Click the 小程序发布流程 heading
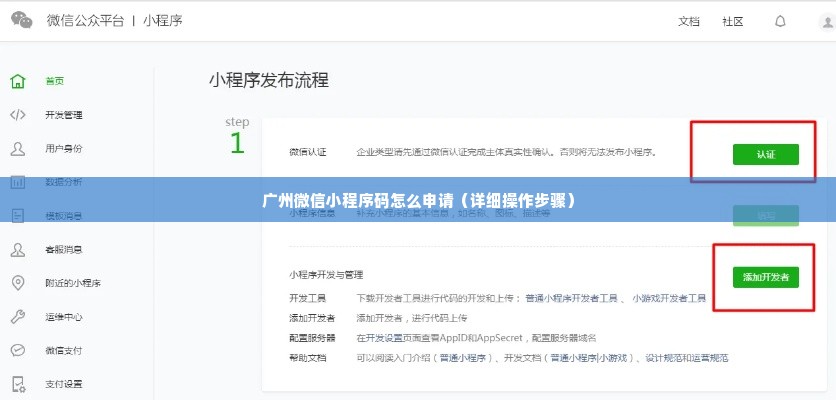This screenshot has width=836, height=400. point(269,81)
